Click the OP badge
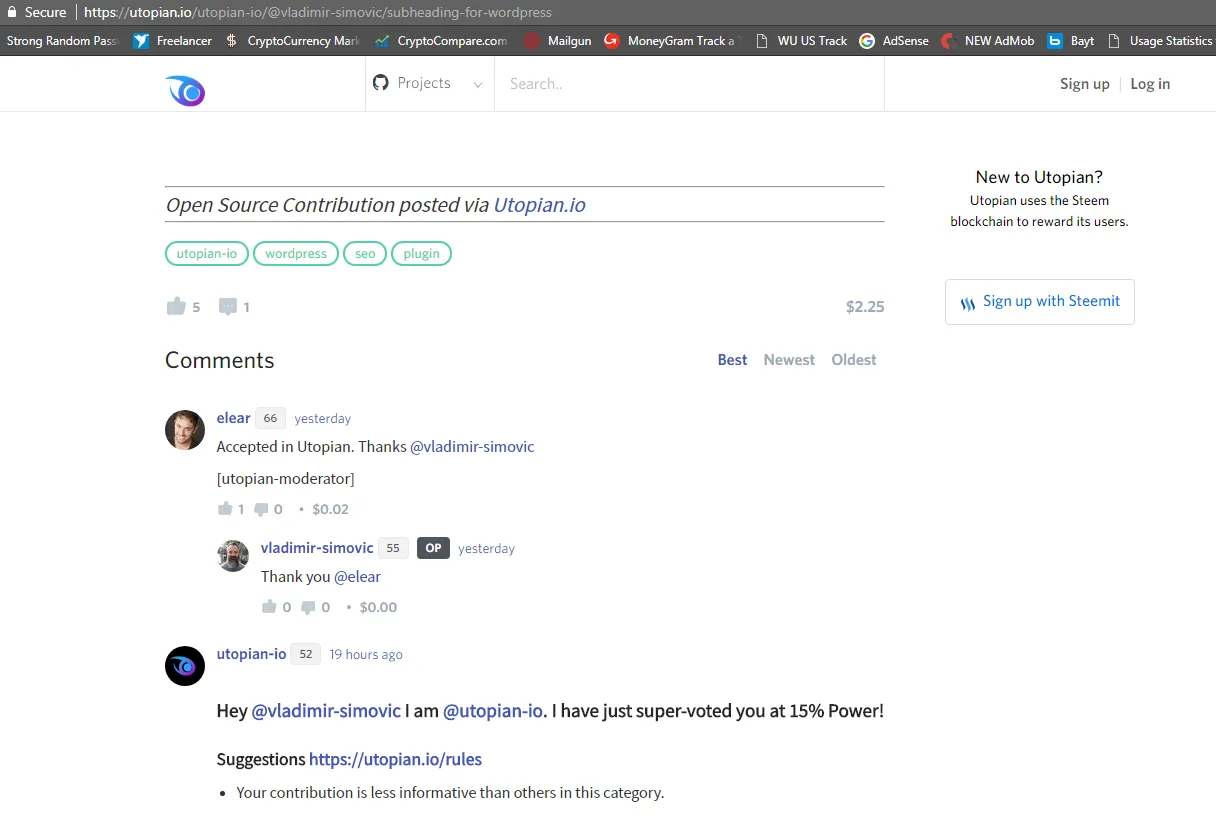Viewport: 1216px width, 819px height. (x=433, y=548)
